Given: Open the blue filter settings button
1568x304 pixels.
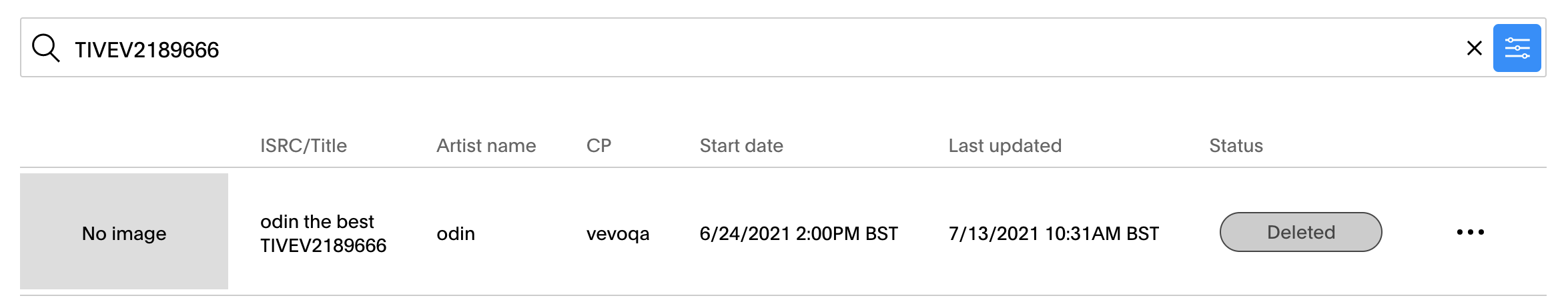Looking at the screenshot, I should pos(1517,48).
